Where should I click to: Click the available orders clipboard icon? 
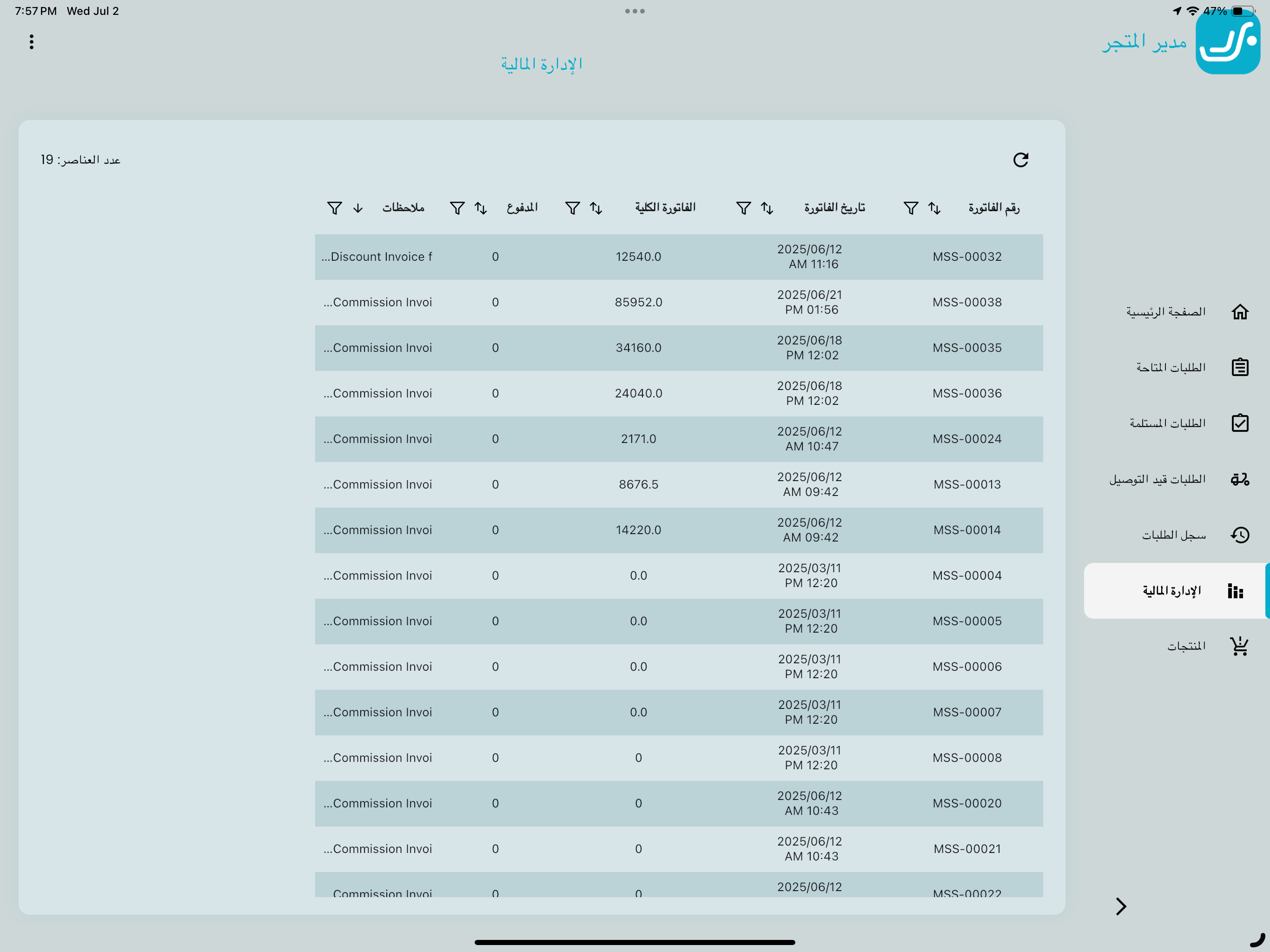(1240, 367)
